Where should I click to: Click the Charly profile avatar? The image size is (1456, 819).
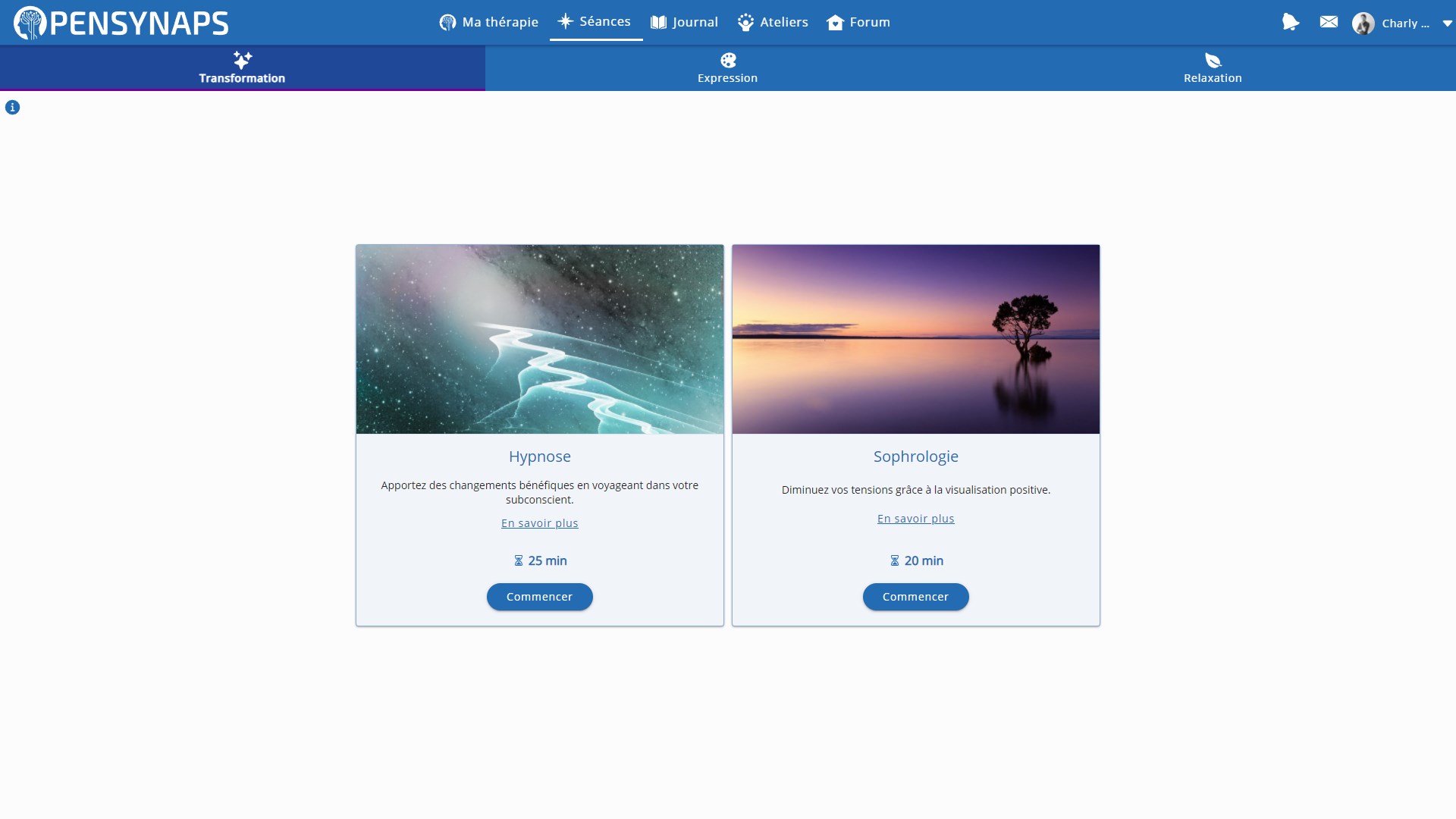(1363, 23)
